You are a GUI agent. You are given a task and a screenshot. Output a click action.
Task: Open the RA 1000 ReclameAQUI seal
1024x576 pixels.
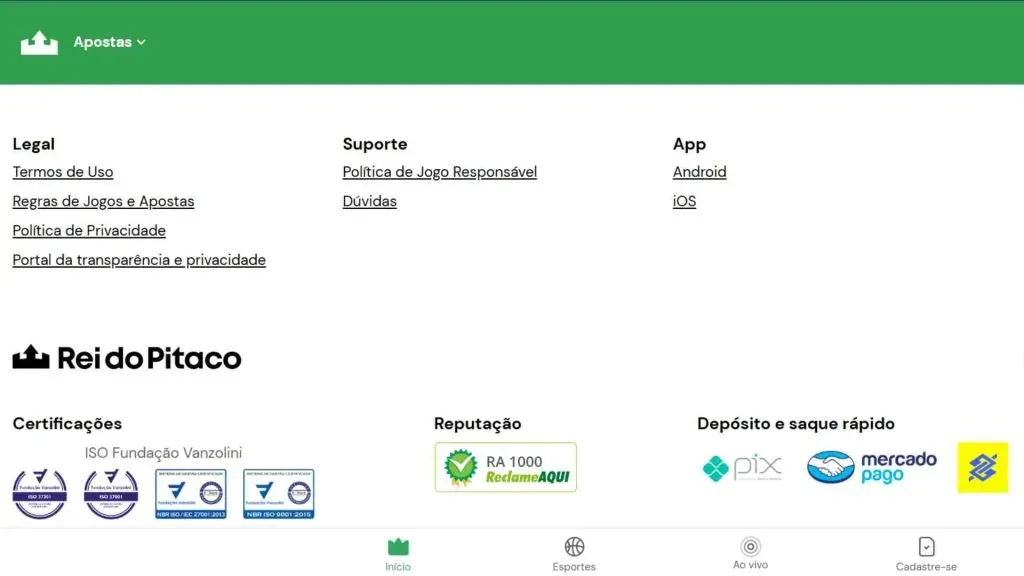tap(505, 466)
